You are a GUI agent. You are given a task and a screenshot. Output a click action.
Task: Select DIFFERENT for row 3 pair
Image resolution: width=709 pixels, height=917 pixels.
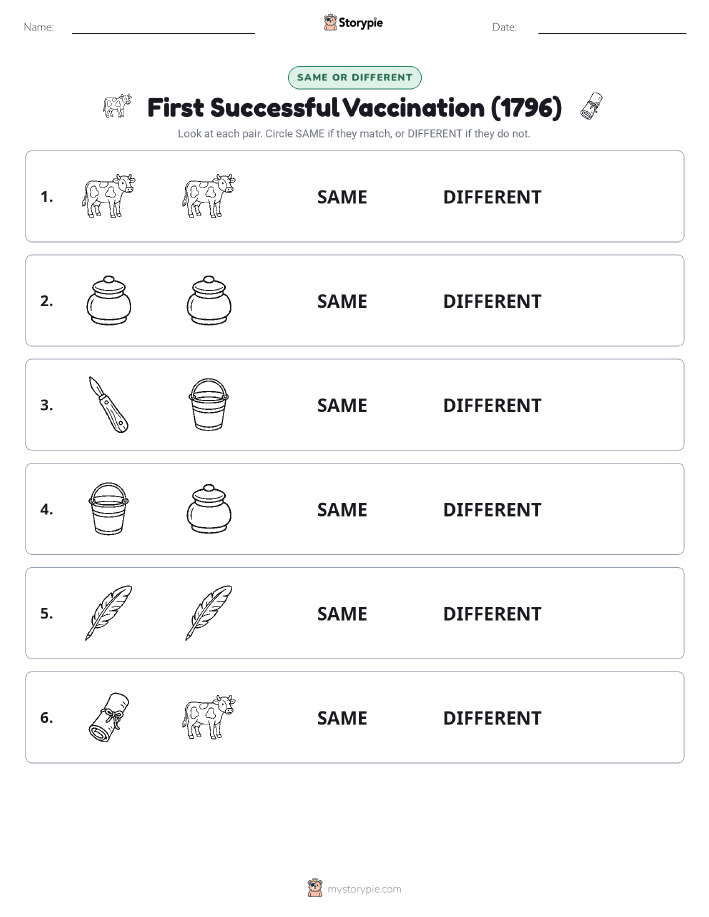[x=492, y=405]
